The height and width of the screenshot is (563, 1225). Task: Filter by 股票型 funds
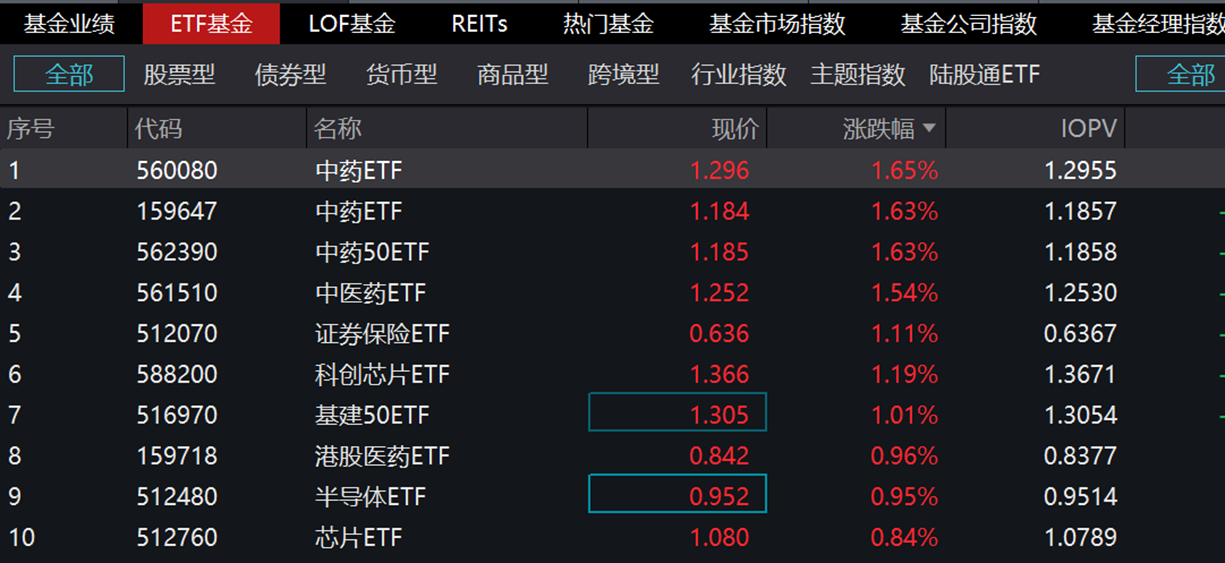(179, 74)
